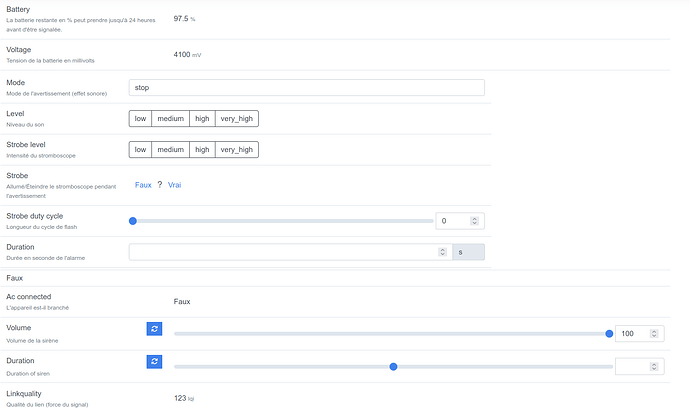This screenshot has width=690, height=408.
Task: Set Level to low
Action: point(140,118)
